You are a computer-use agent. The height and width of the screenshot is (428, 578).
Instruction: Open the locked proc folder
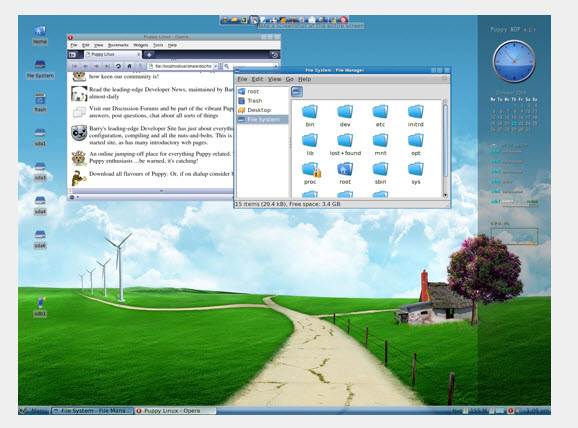point(310,173)
